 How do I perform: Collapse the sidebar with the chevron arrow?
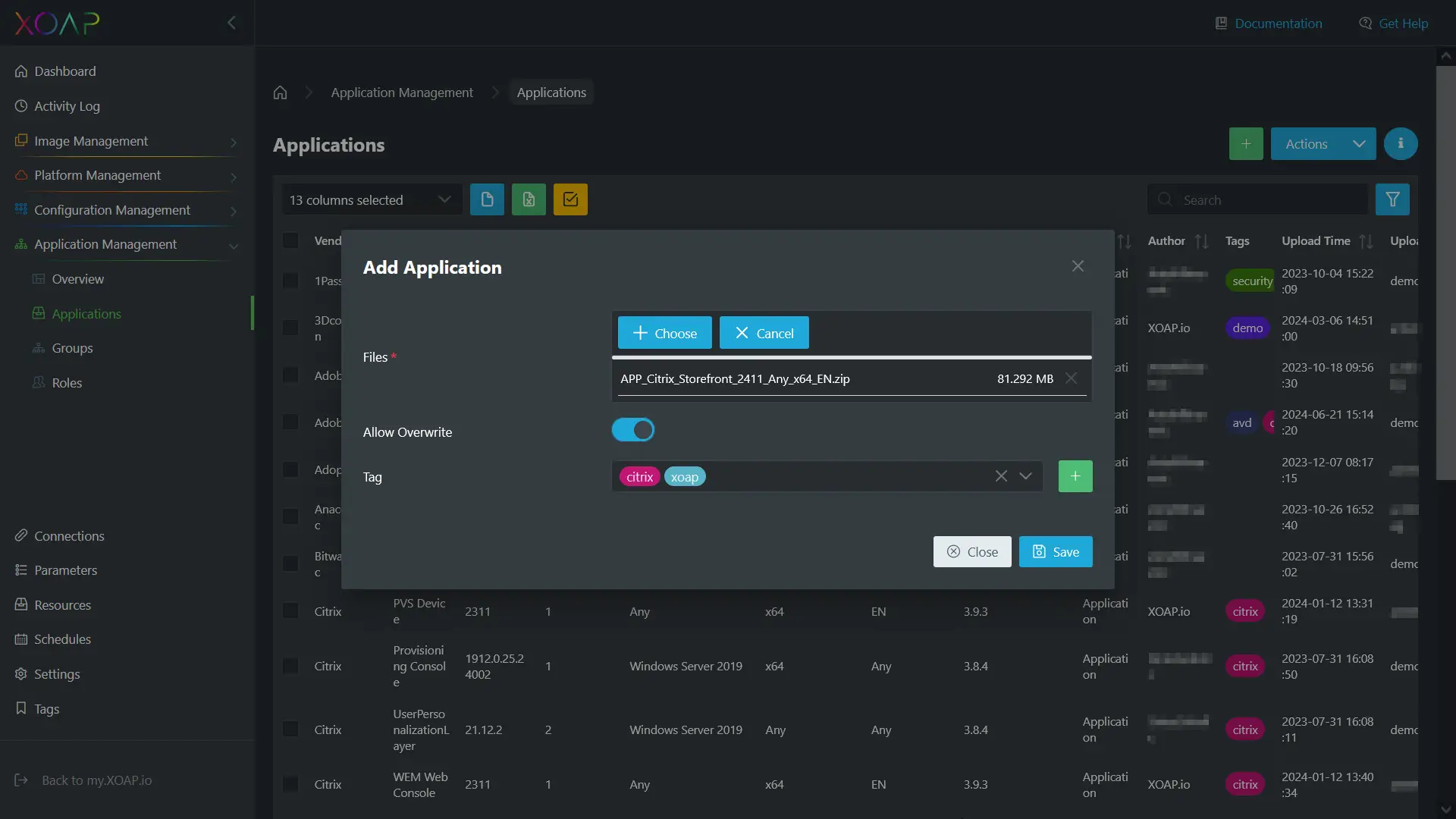231,23
